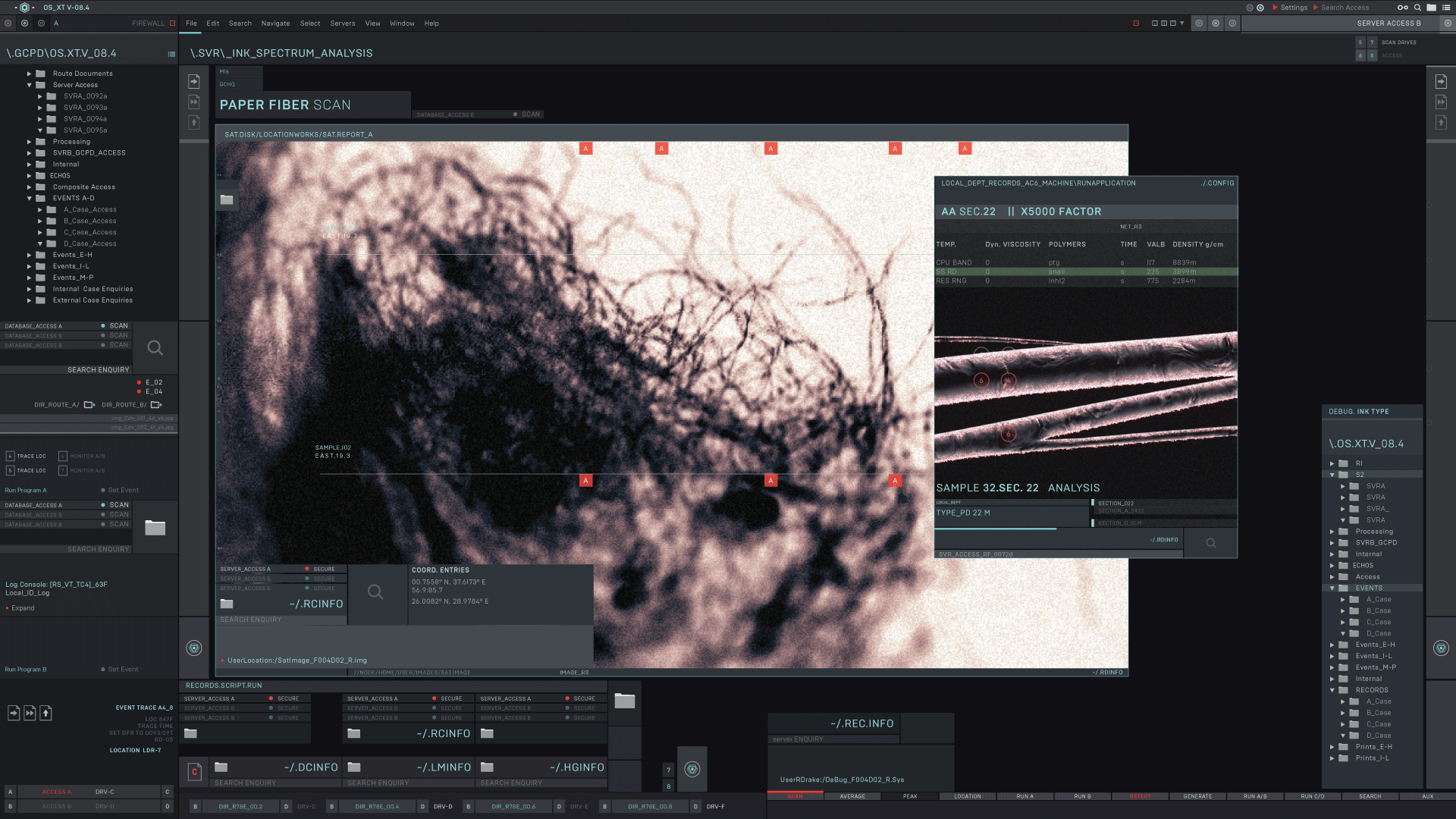Expand the Route Documents tree folder
Screen dimensions: 1456x819
[30, 74]
